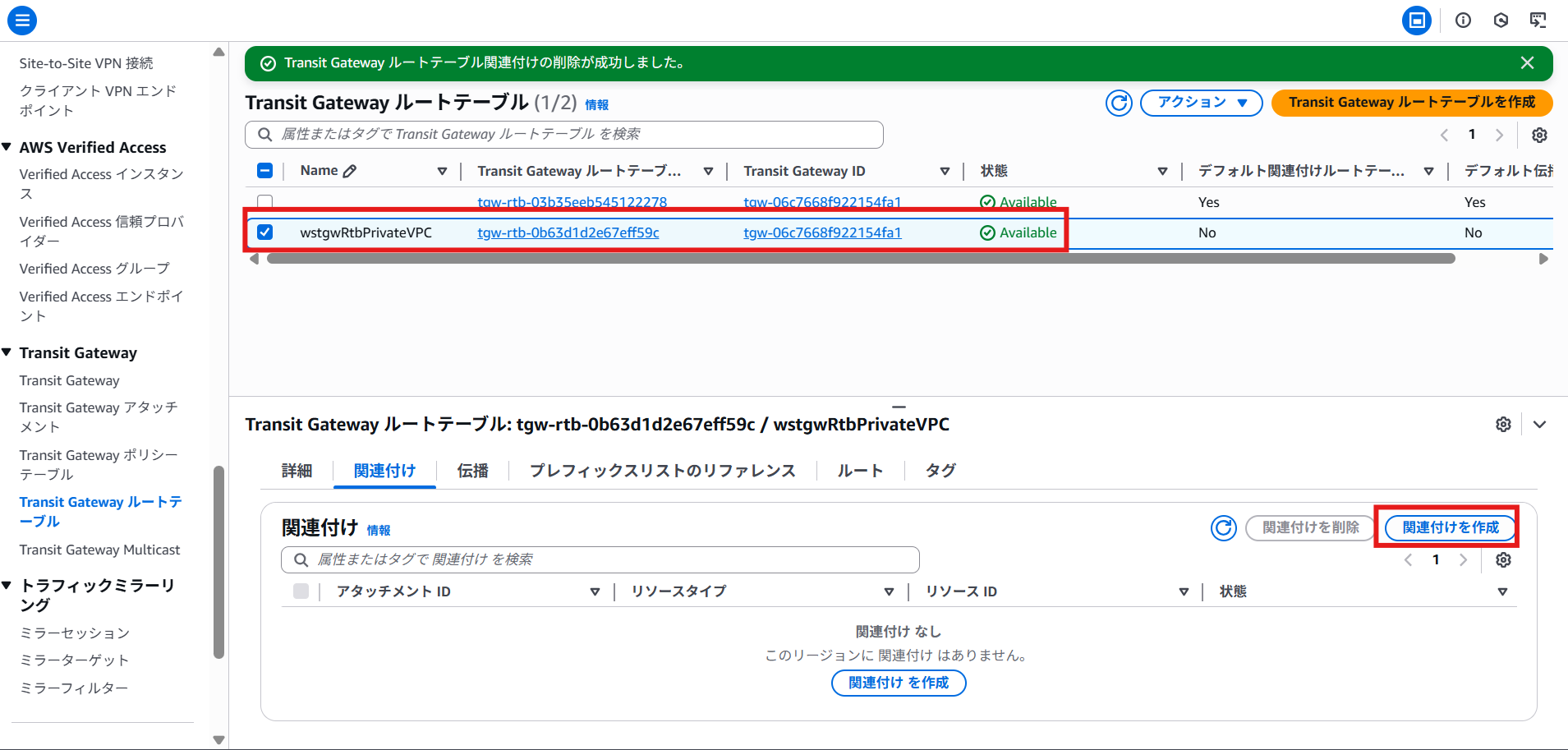
Task: Open associations table preferences gear
Action: point(1503,560)
